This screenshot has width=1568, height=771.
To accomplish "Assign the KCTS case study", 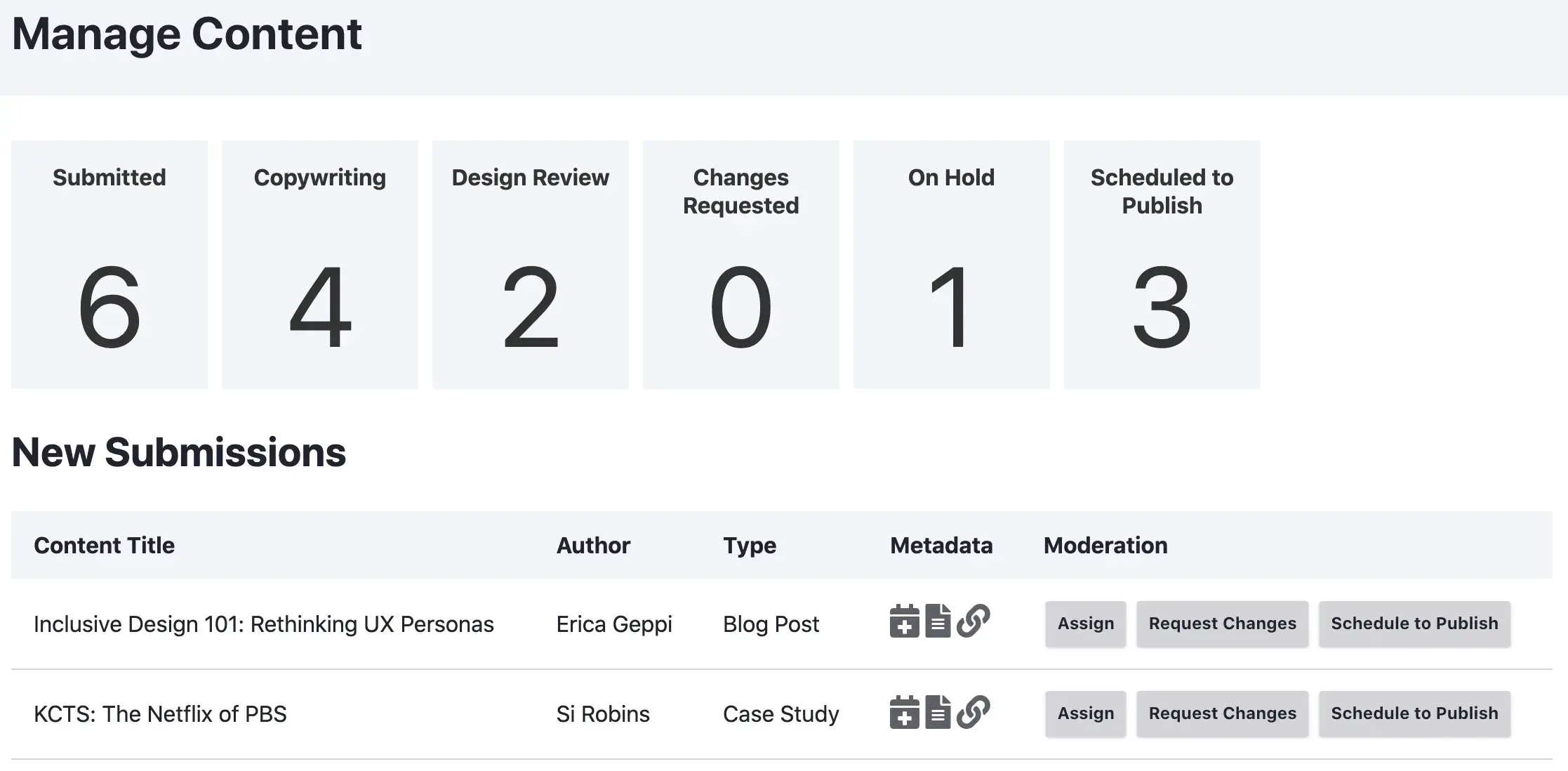I will click(1085, 713).
